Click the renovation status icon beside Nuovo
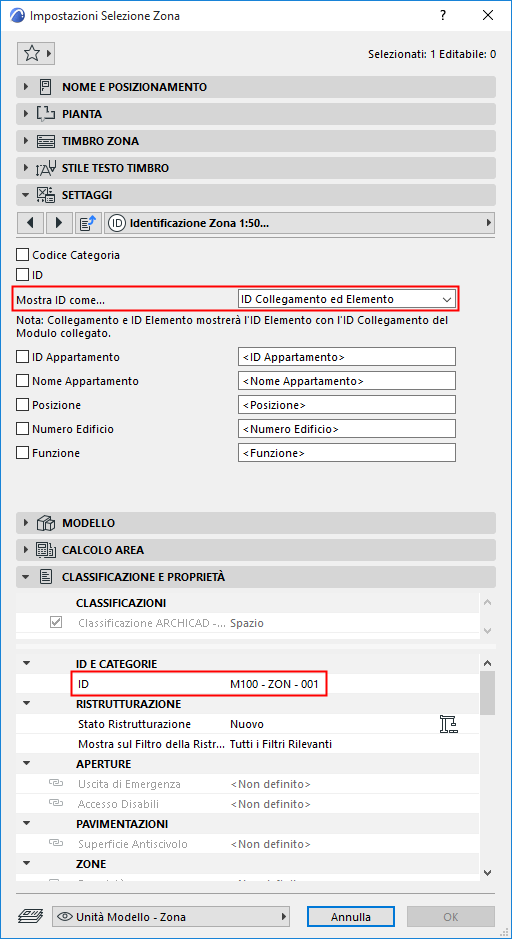 [449, 724]
